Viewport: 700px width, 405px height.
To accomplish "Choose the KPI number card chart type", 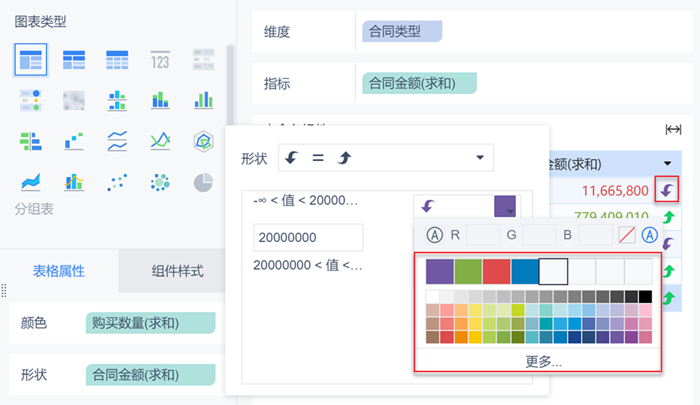I will [160, 60].
